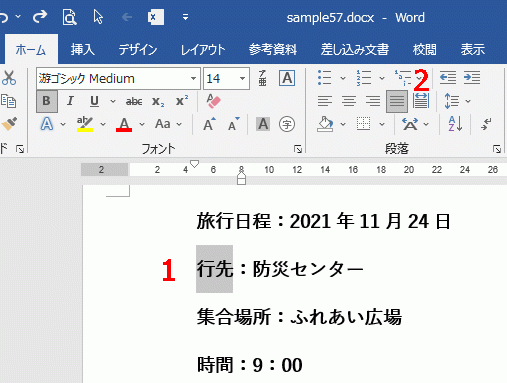The width and height of the screenshot is (507, 383).
Task: Open the Change Case Aa menu
Action: [x=168, y=124]
